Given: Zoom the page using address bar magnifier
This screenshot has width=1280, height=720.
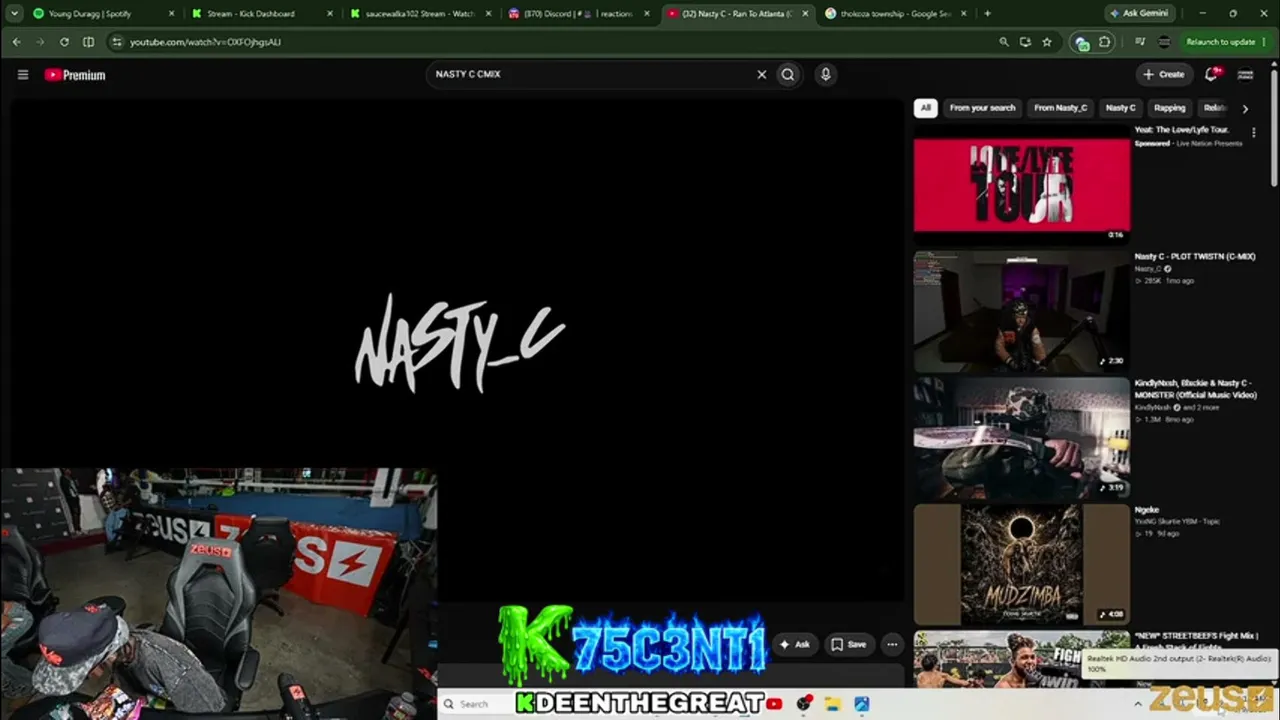Looking at the screenshot, I should (1004, 42).
